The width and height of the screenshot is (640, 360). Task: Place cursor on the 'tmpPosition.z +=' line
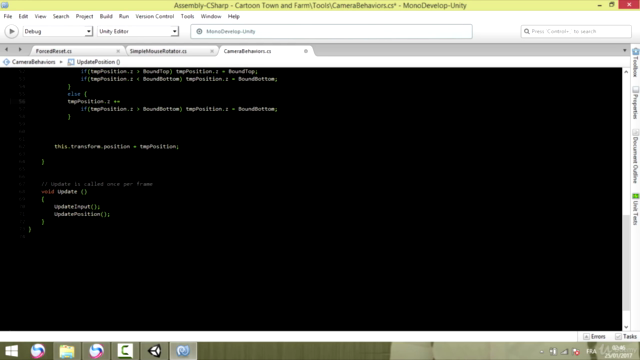(93, 102)
